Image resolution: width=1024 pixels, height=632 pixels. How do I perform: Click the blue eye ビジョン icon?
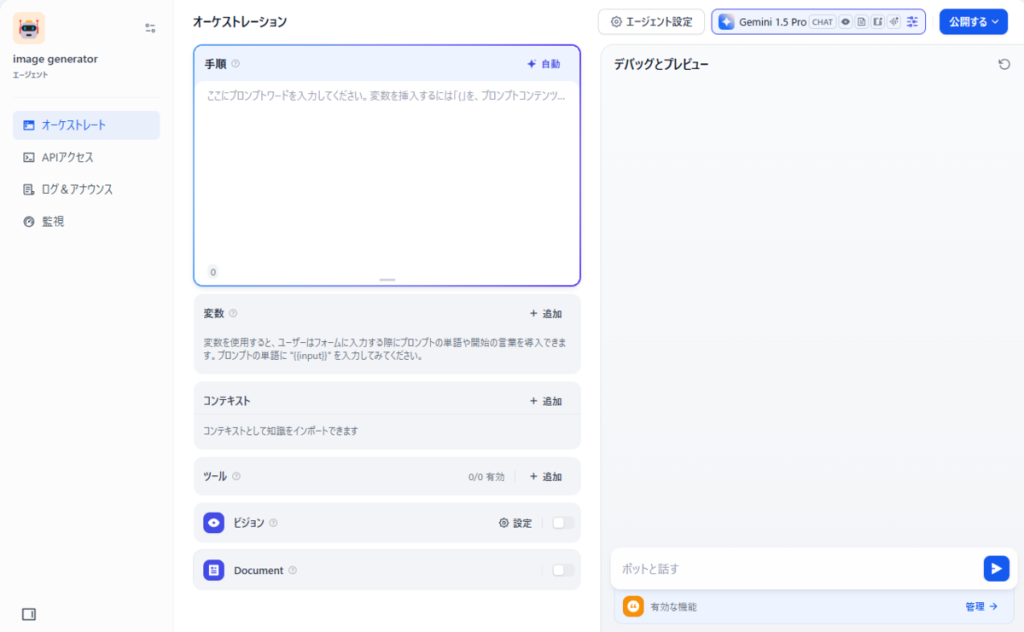tap(213, 522)
